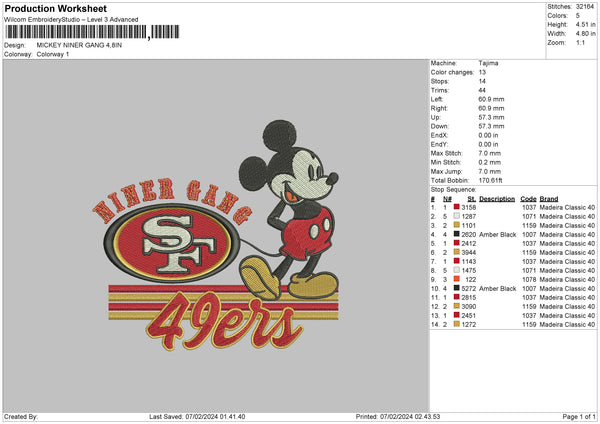Click the Trims value 44

[482, 90]
